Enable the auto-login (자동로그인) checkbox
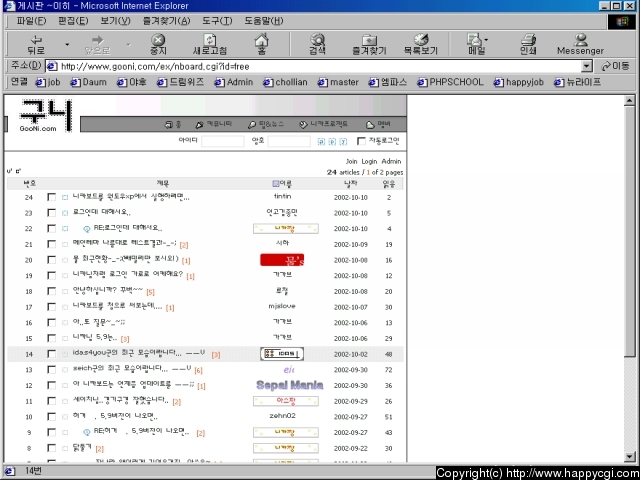The height and width of the screenshot is (480, 640). coord(361,141)
